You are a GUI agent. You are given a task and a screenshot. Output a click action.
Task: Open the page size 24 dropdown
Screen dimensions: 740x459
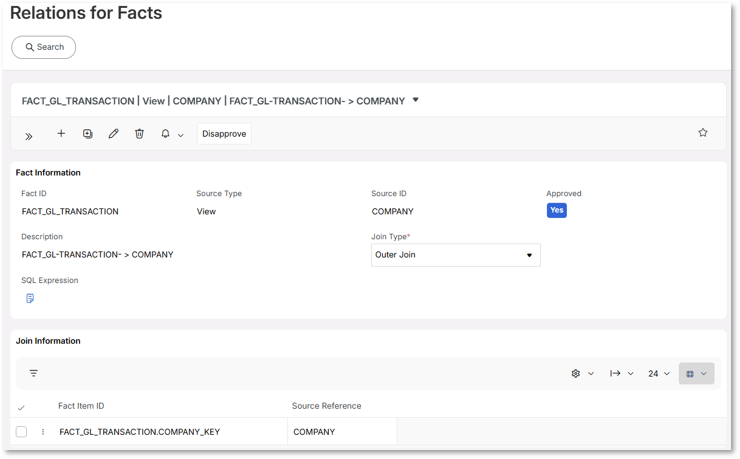point(659,374)
